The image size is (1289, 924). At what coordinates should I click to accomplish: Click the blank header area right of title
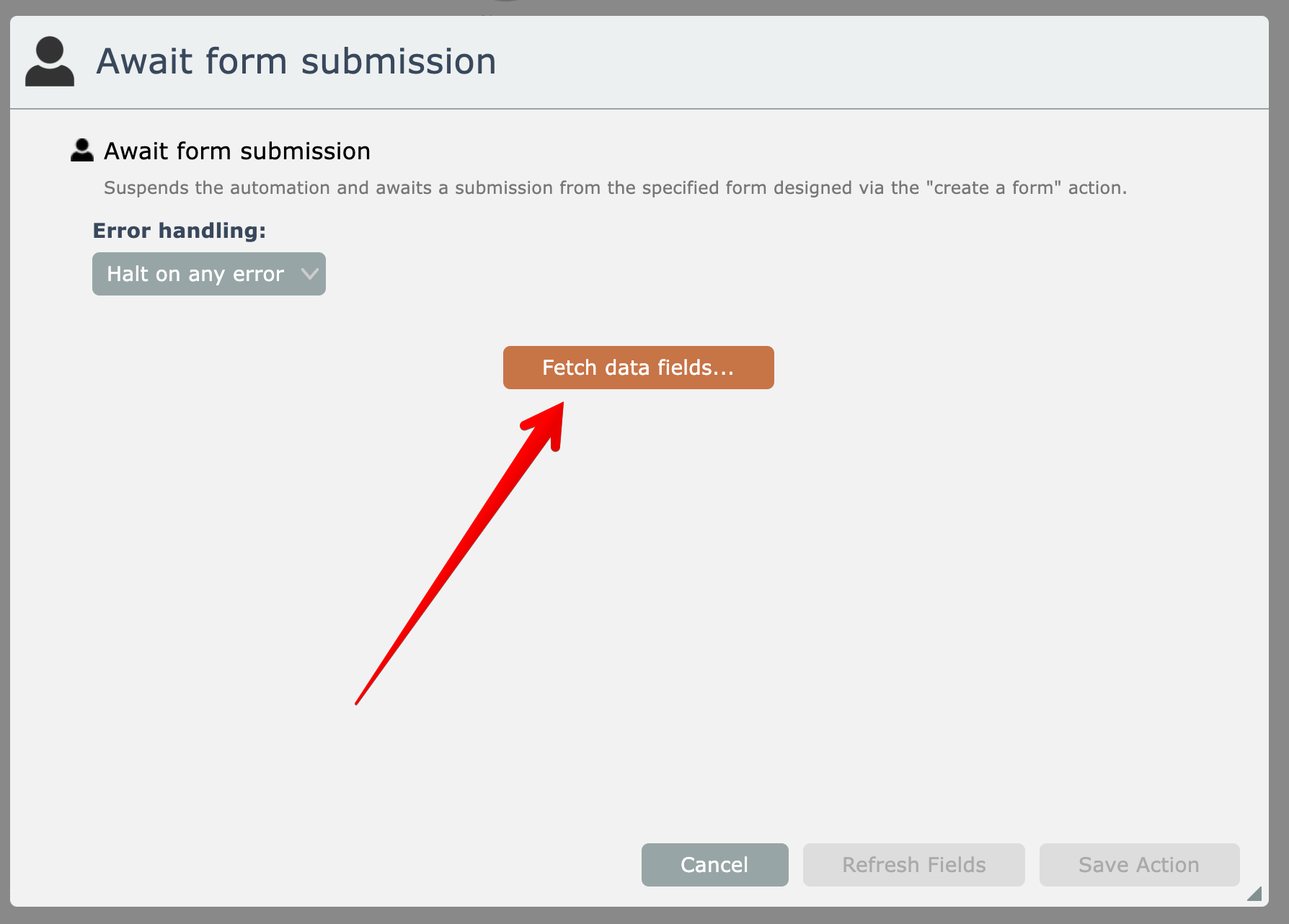[x=865, y=62]
